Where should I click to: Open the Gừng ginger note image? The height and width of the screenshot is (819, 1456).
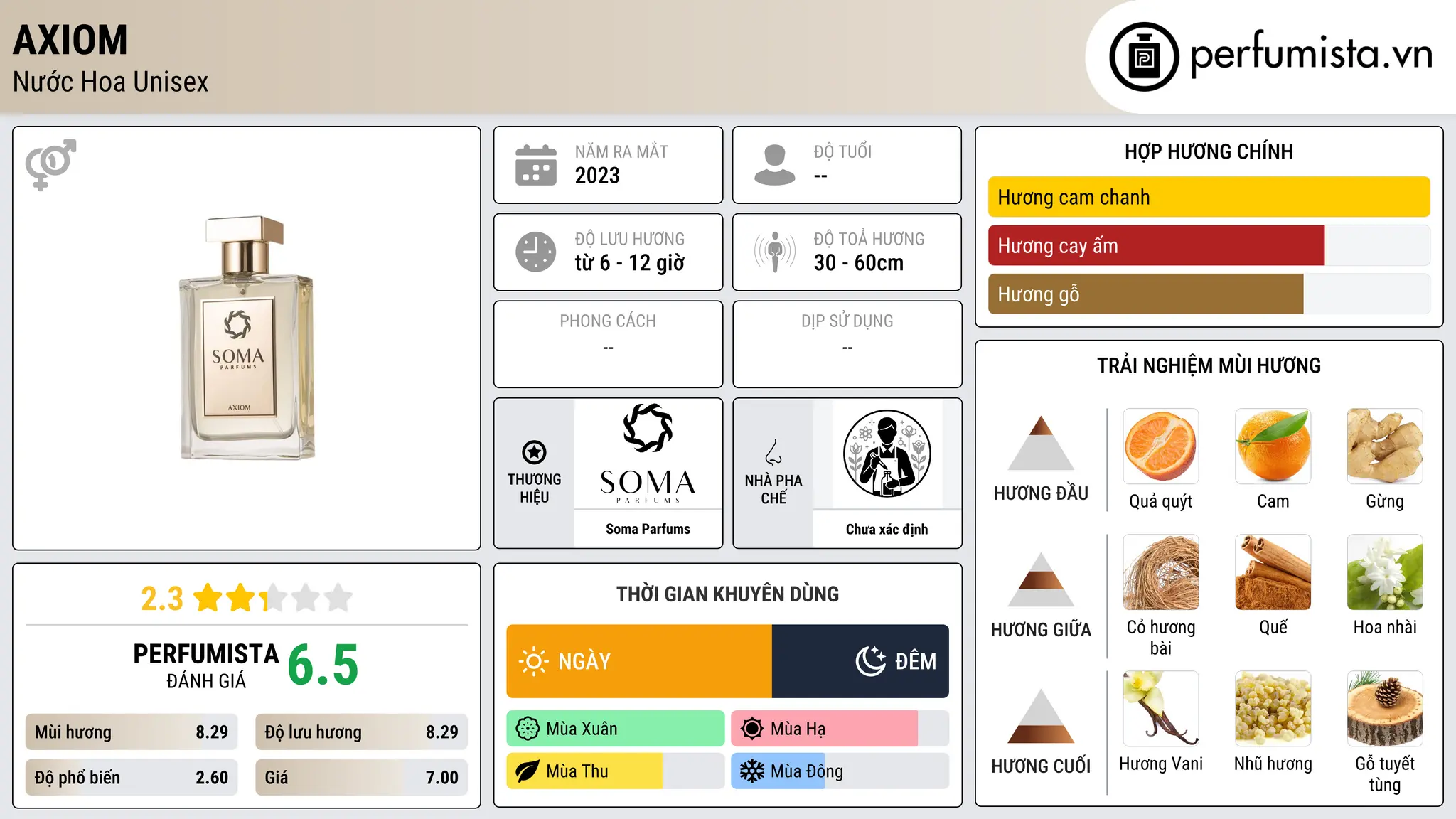click(1385, 446)
